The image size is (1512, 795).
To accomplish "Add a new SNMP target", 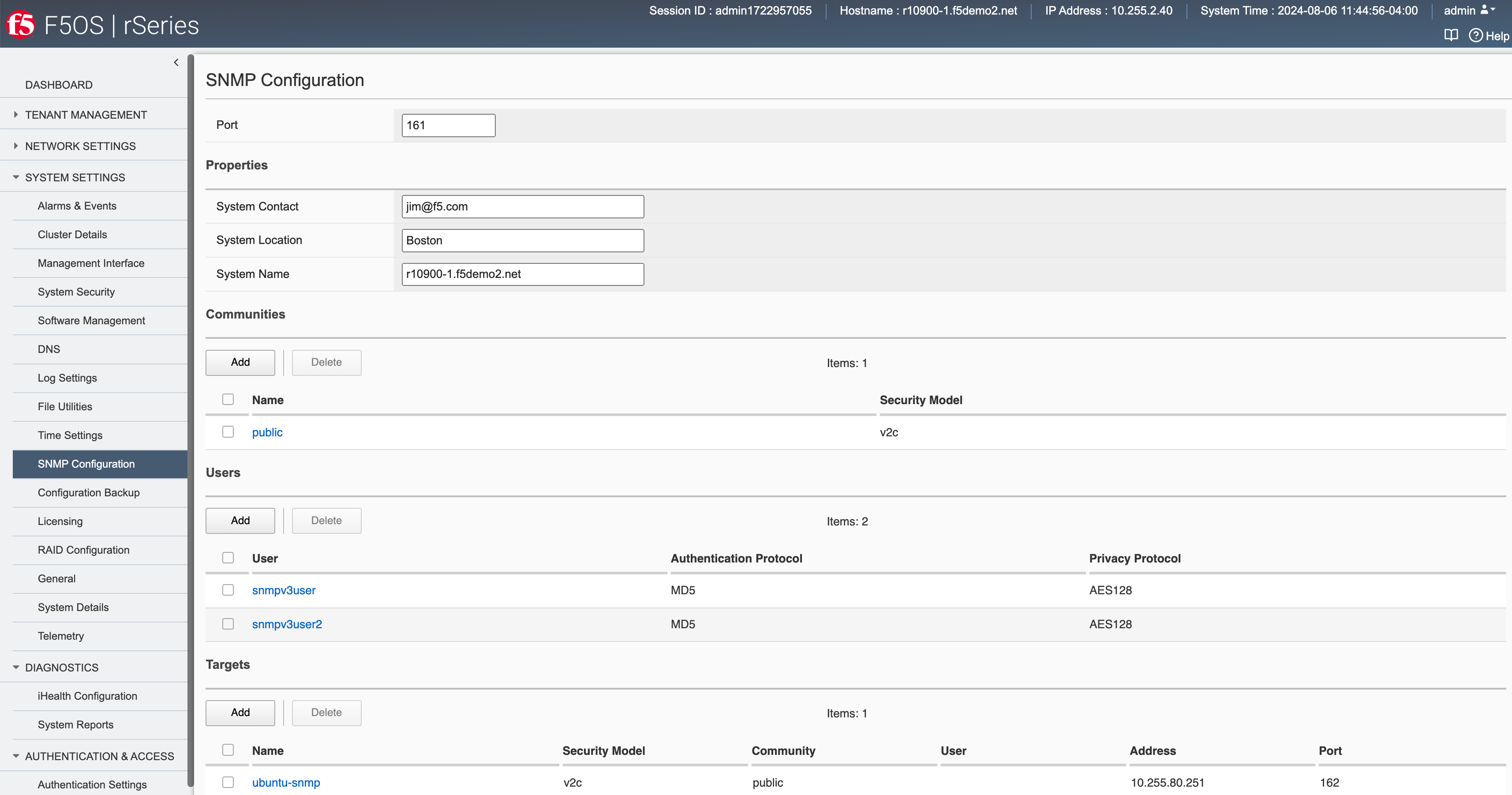I will [240, 713].
